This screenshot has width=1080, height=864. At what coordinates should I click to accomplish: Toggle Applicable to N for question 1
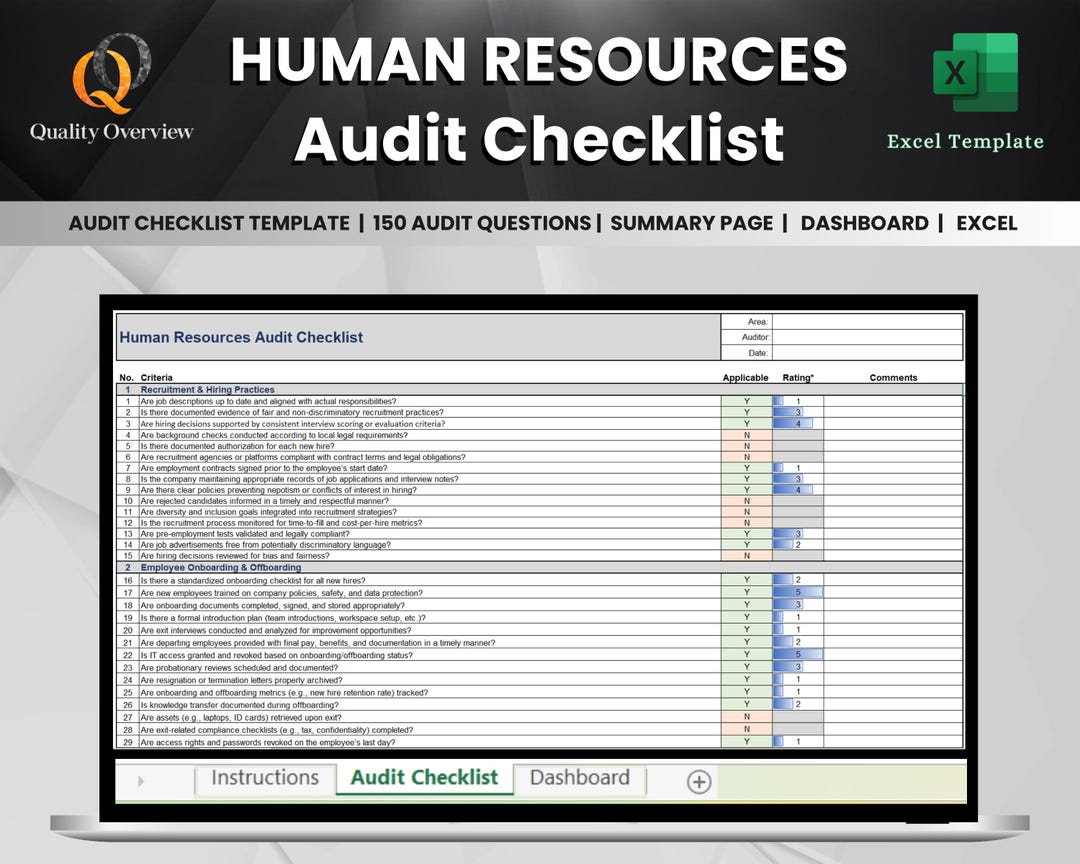(x=746, y=400)
